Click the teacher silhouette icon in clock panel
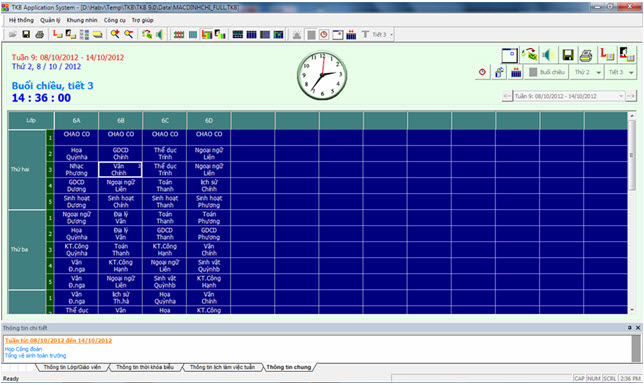 [x=626, y=55]
